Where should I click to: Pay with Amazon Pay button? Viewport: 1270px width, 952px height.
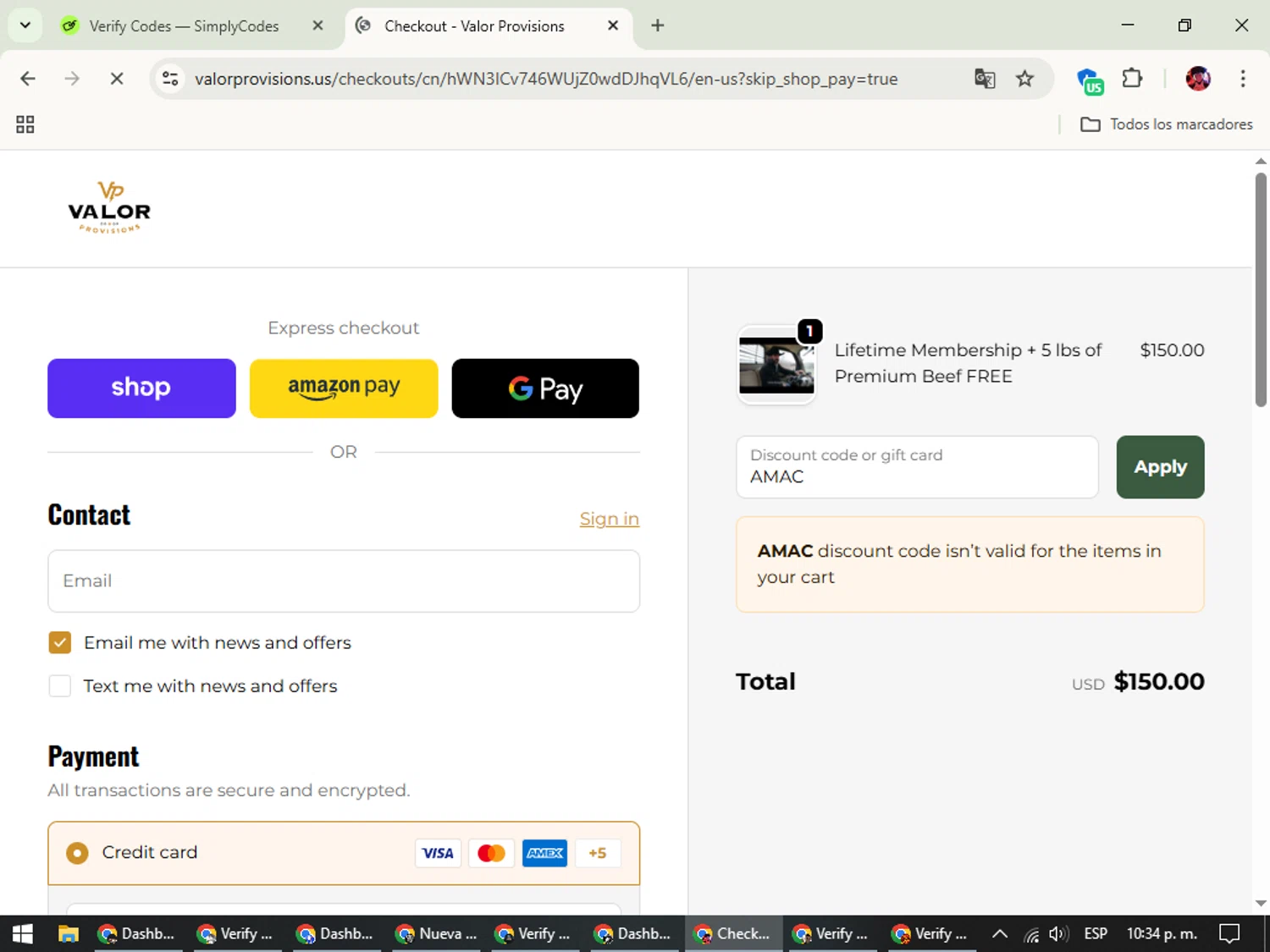click(x=344, y=388)
